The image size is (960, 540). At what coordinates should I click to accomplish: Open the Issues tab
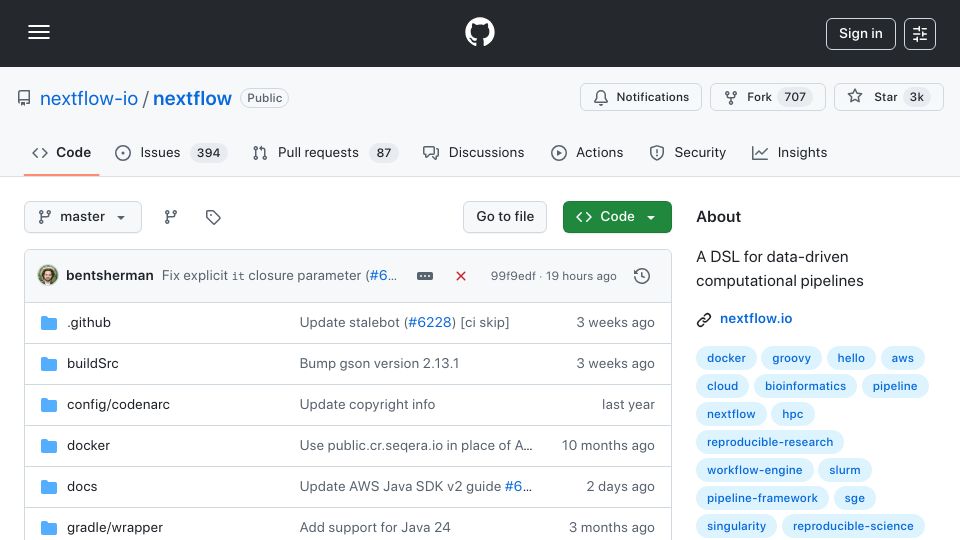[171, 152]
